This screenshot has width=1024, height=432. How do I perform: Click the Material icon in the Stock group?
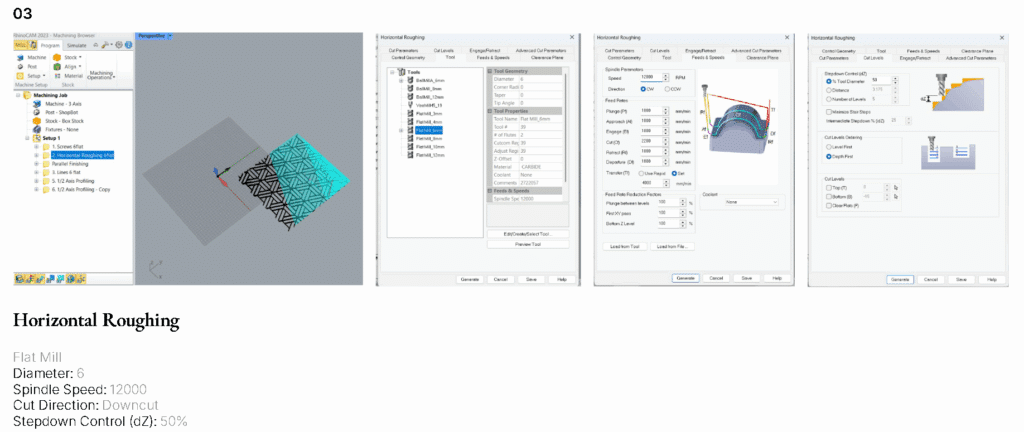tap(56, 75)
